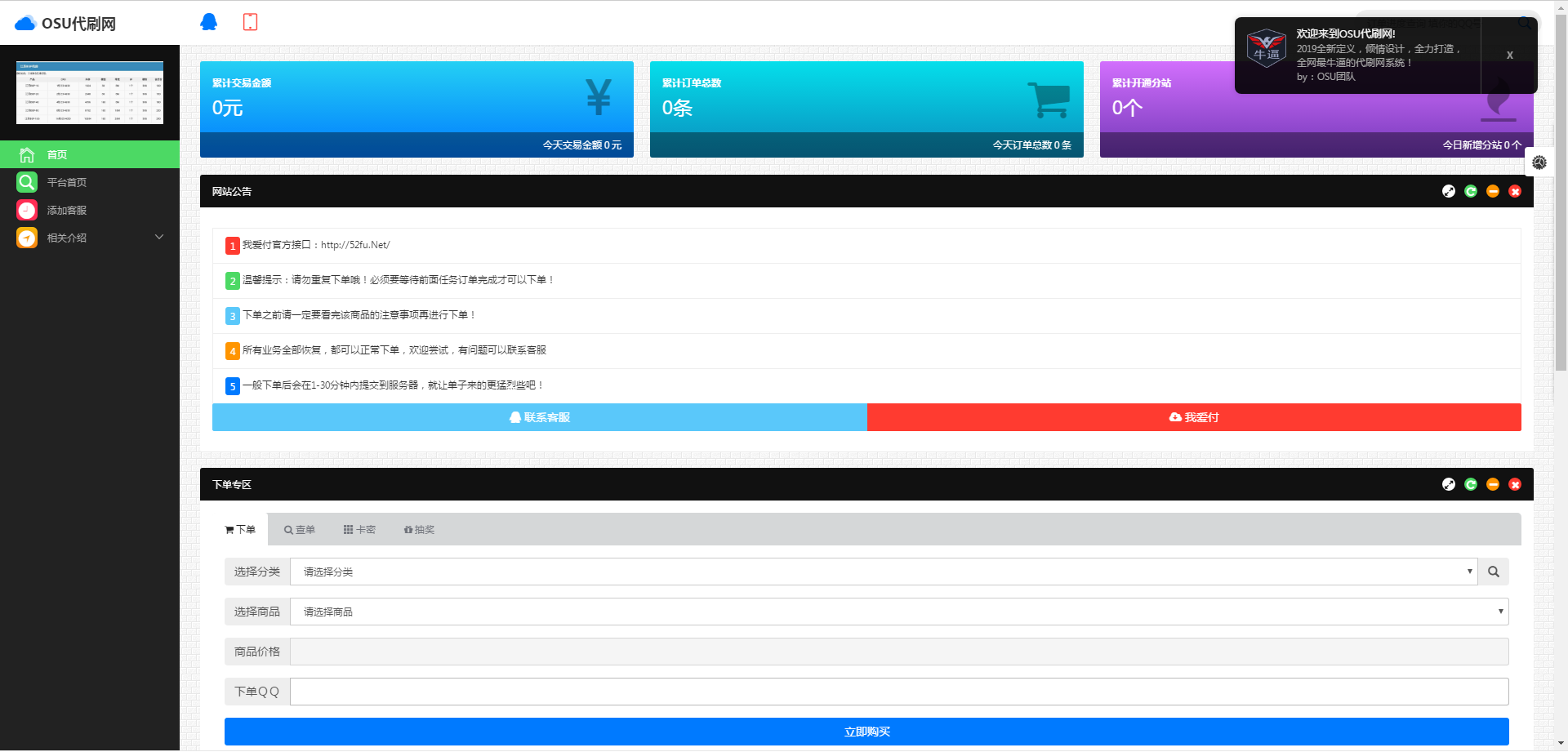Open the sidebar preview thumbnail image
Screen dimensions: 1568x752
(90, 93)
